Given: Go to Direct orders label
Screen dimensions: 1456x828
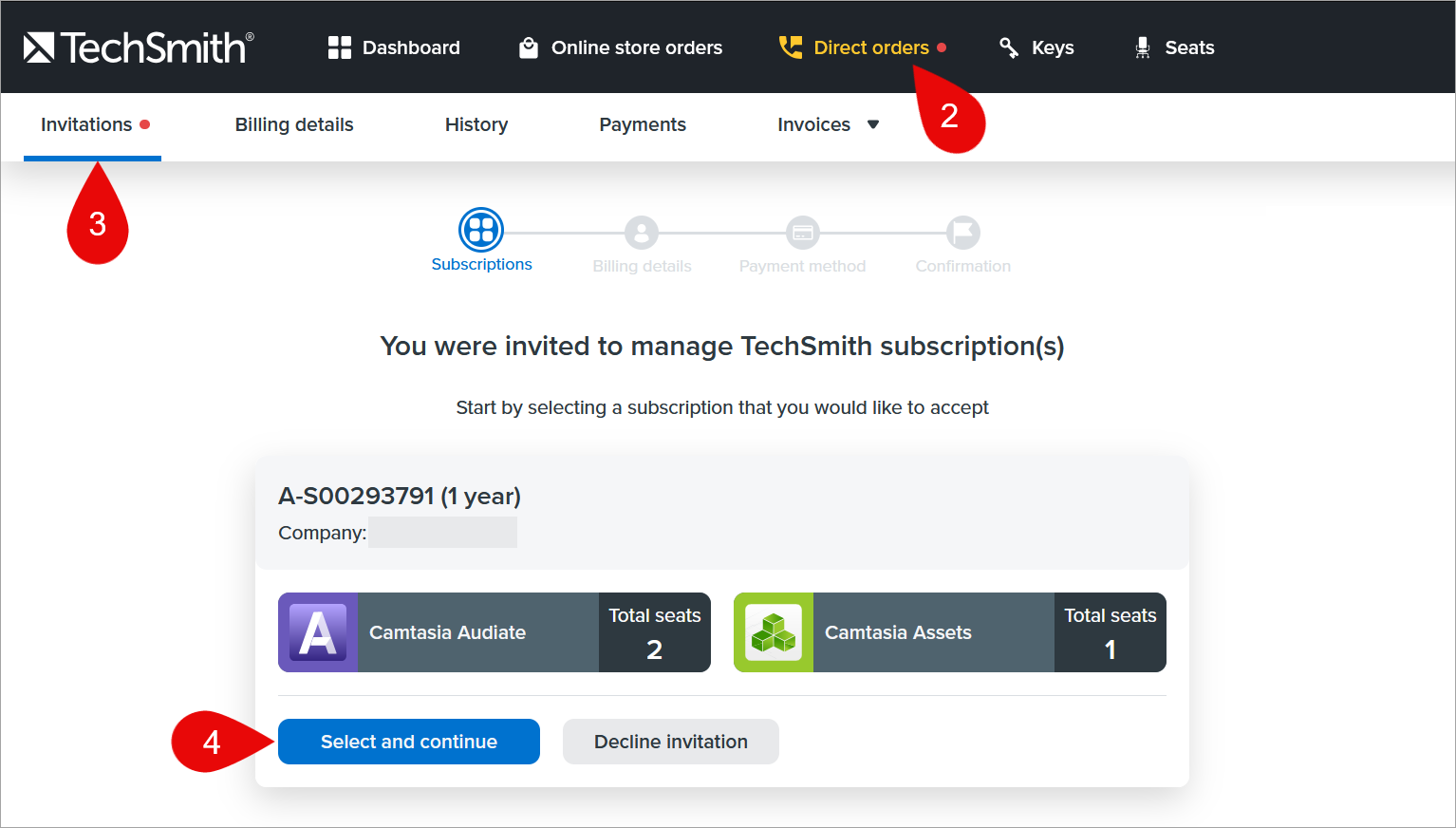Looking at the screenshot, I should pyautogui.click(x=871, y=47).
